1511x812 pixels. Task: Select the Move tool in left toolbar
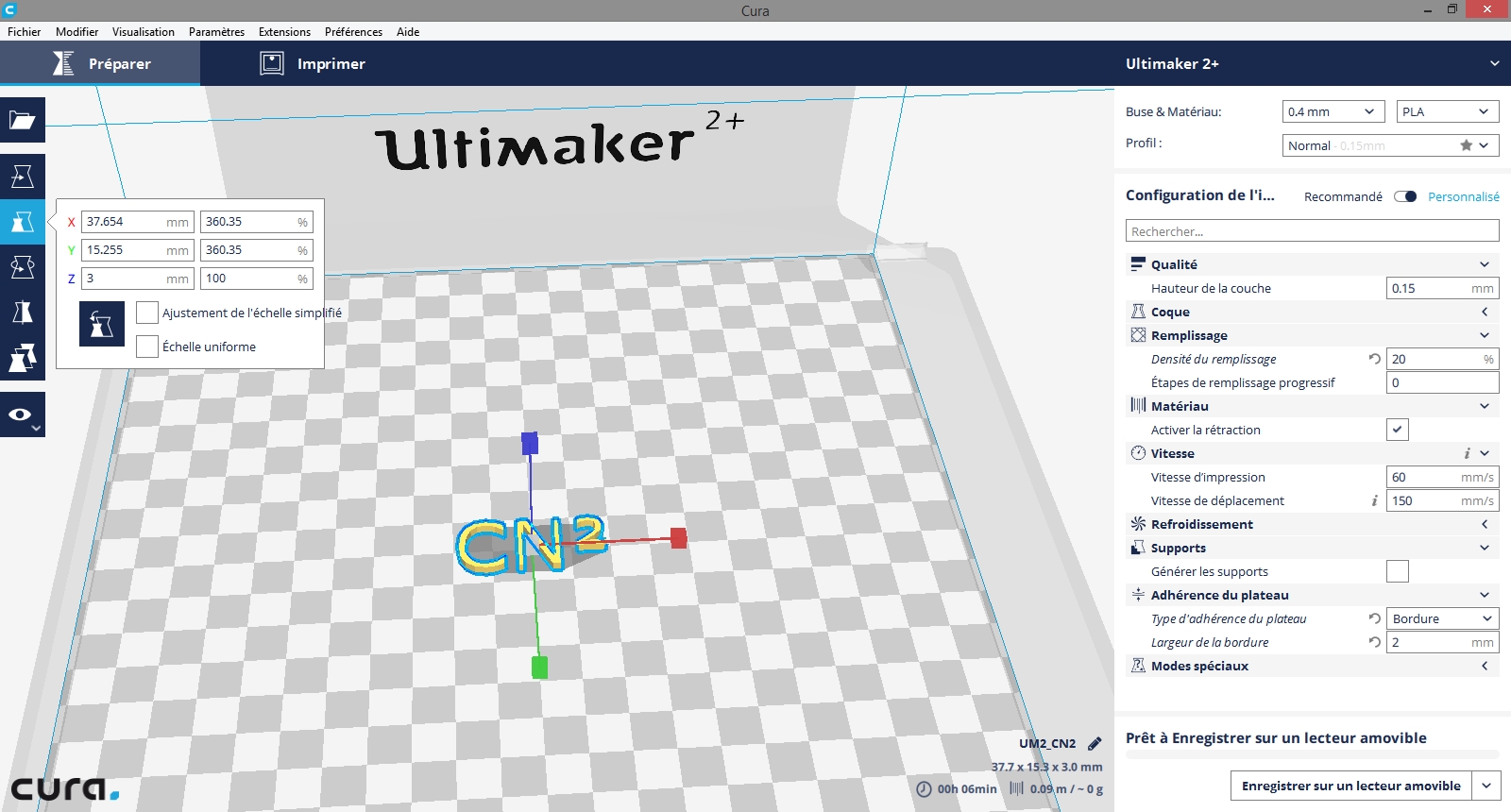[x=23, y=177]
